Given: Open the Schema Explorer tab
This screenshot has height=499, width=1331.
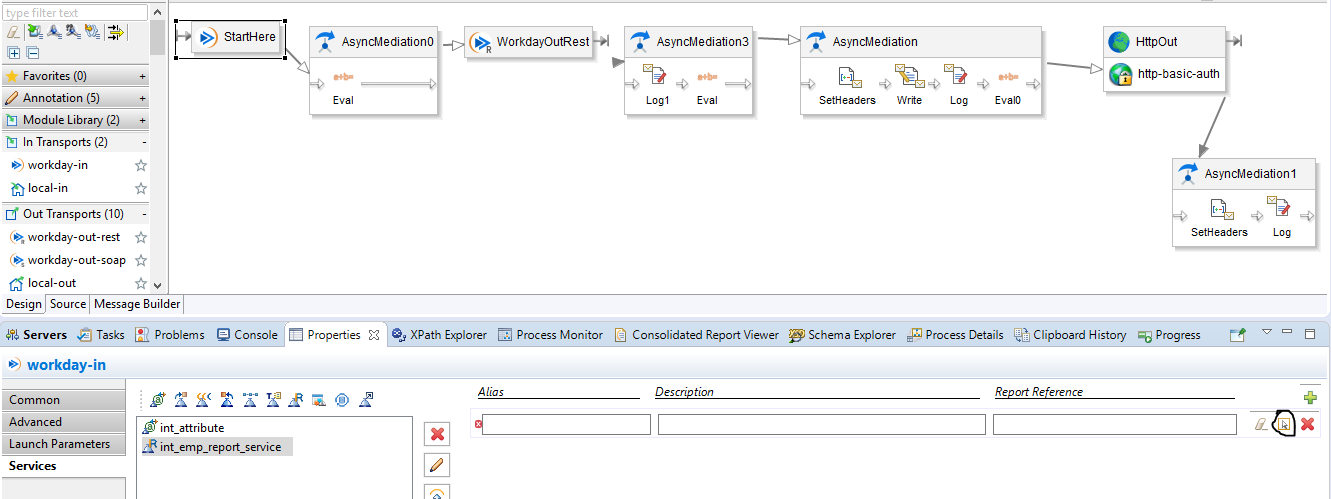Looking at the screenshot, I should click(842, 335).
